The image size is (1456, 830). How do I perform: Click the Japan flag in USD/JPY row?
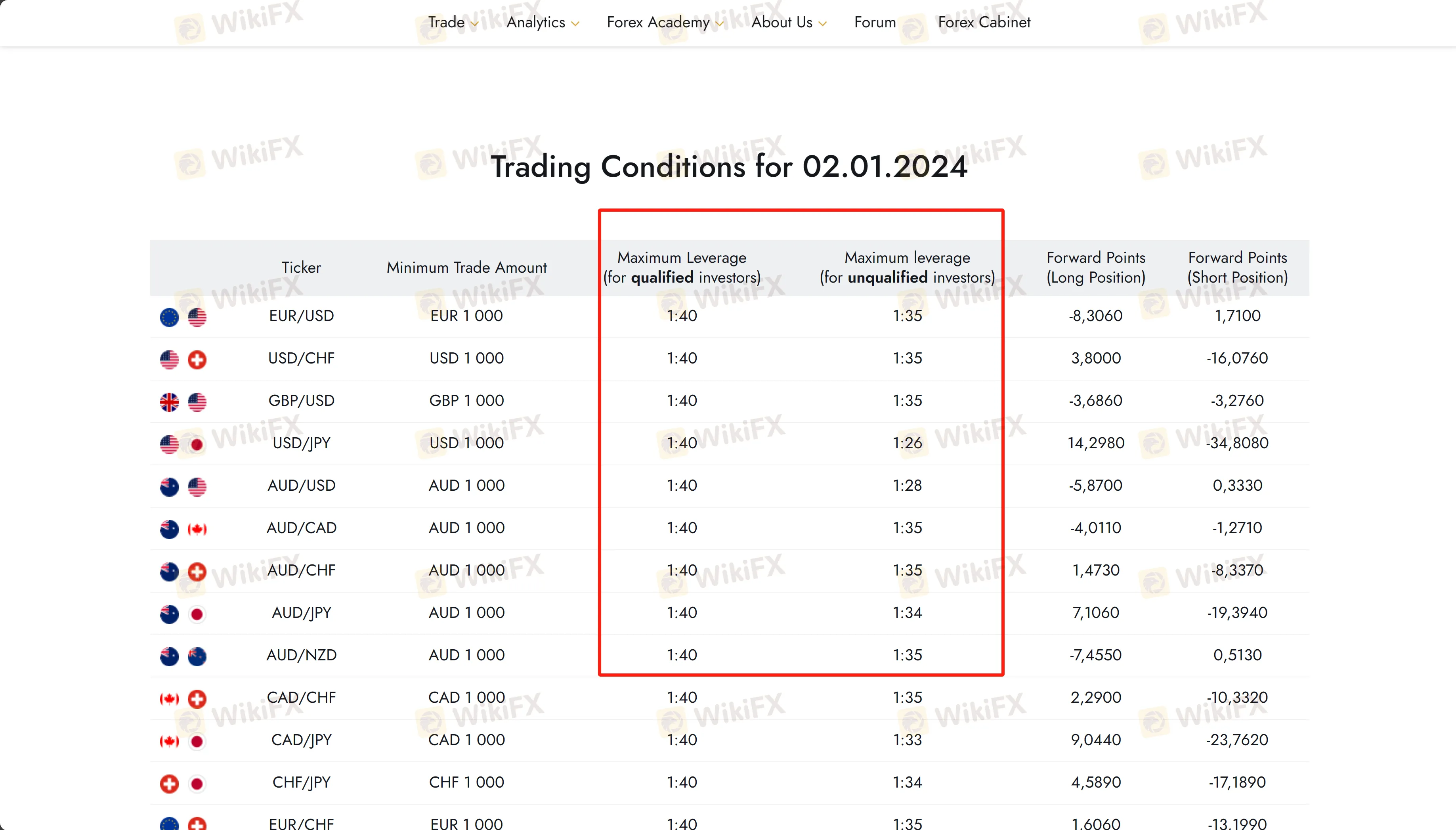[197, 444]
